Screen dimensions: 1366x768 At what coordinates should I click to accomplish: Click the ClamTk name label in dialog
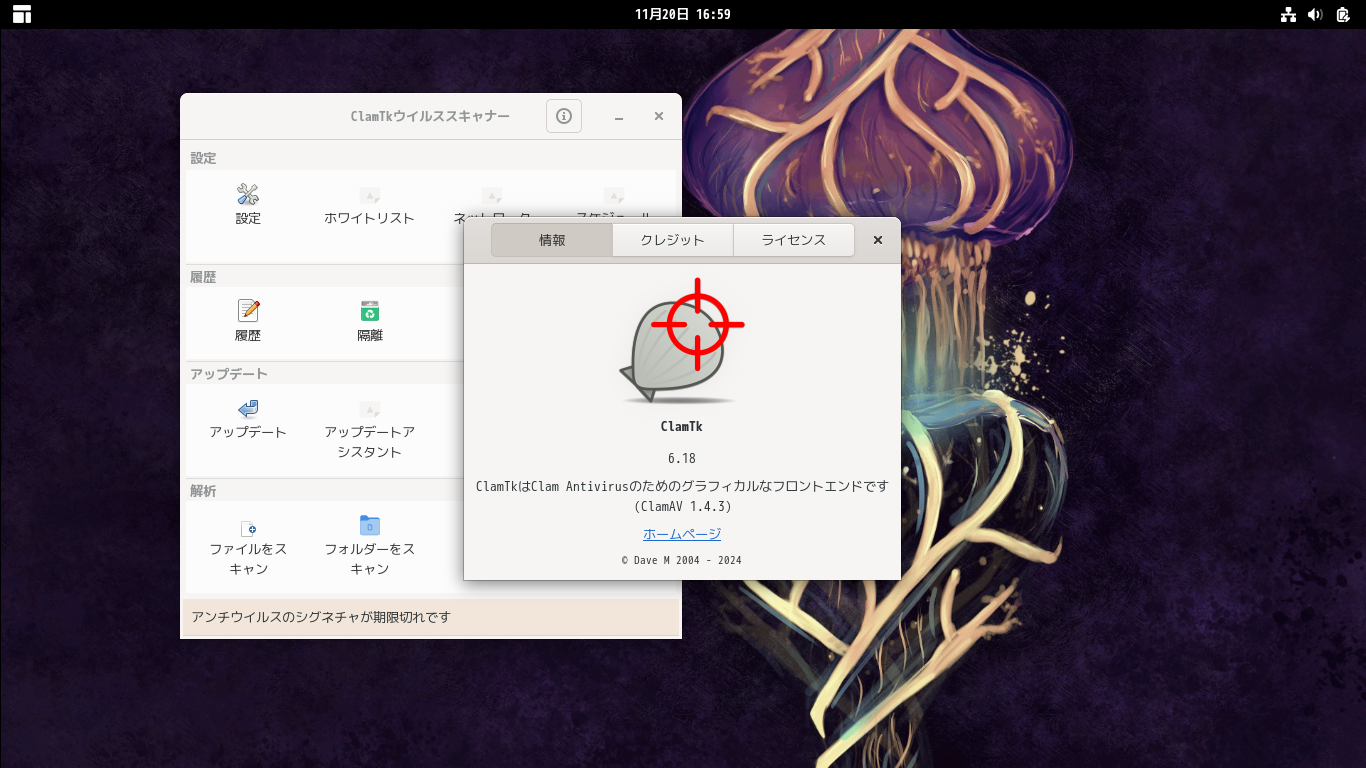tap(682, 426)
